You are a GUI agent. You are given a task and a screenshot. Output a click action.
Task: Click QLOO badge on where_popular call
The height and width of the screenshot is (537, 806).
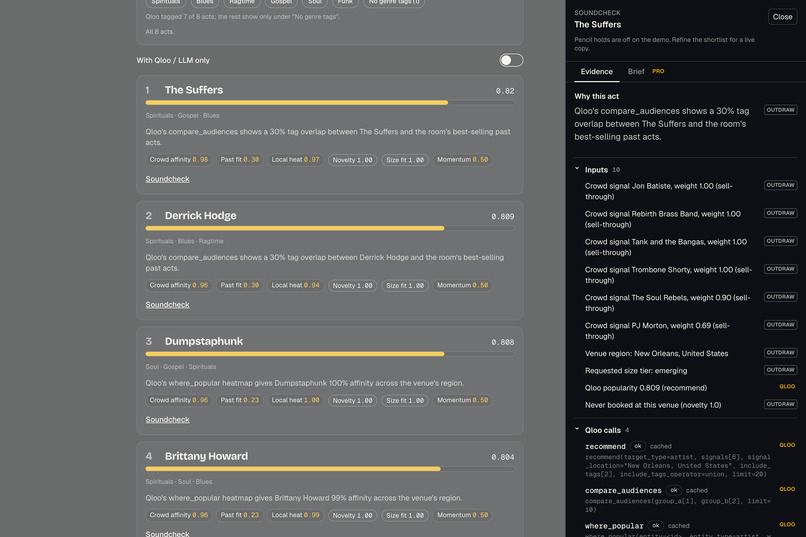point(787,525)
